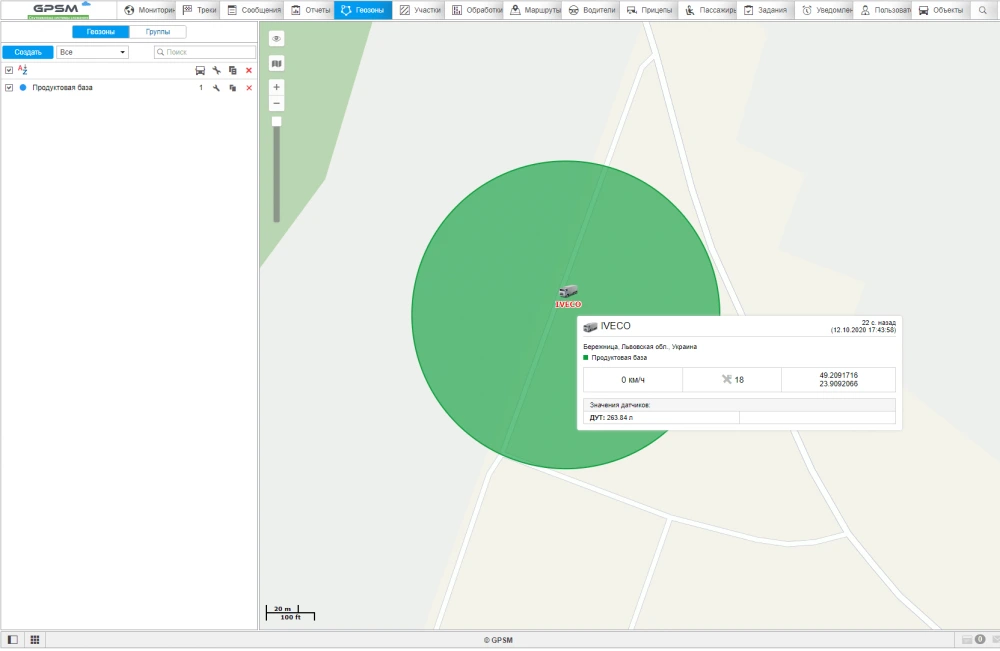
Task: Toggle the select-all geofences checkbox
Action: [x=9, y=70]
